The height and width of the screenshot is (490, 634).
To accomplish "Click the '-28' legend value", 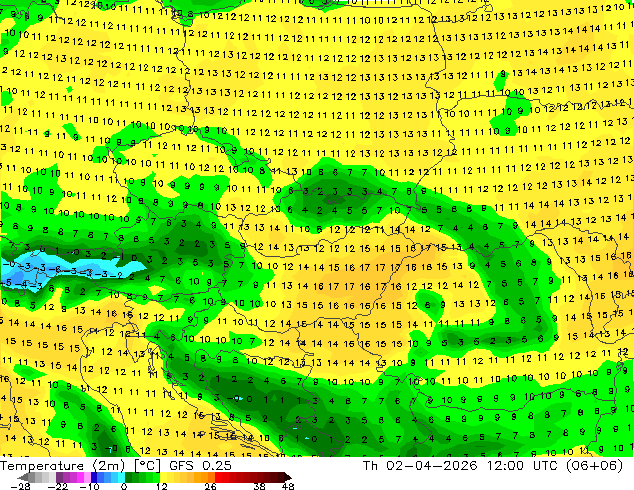I will pyautogui.click(x=20, y=486).
